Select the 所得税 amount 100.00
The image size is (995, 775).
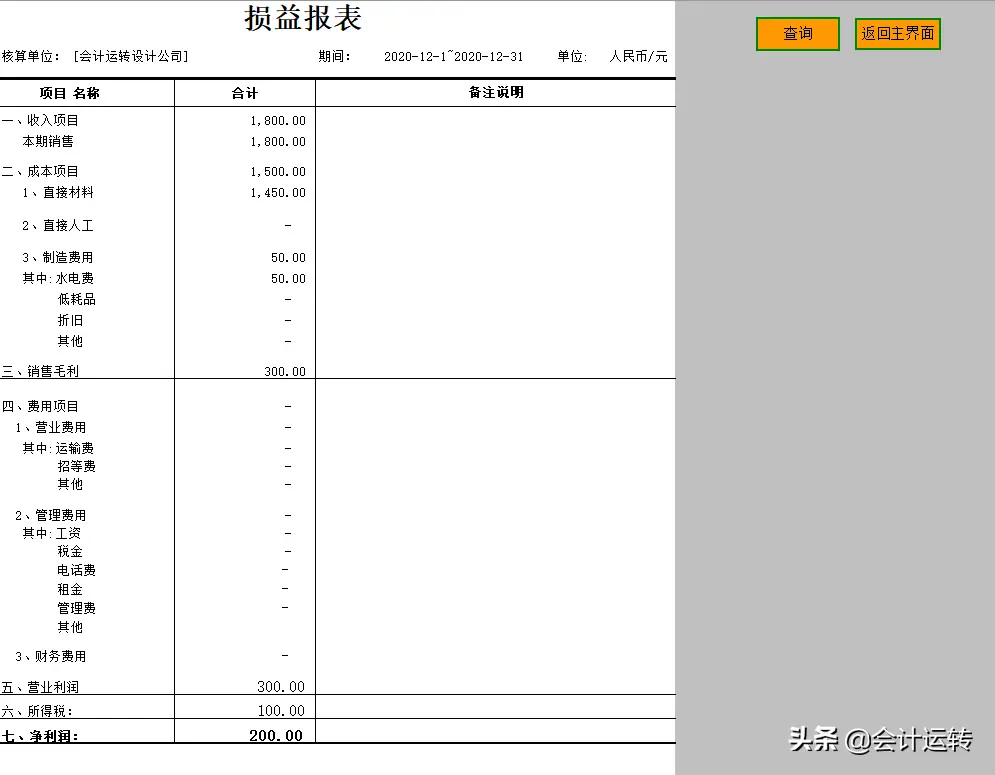281,711
